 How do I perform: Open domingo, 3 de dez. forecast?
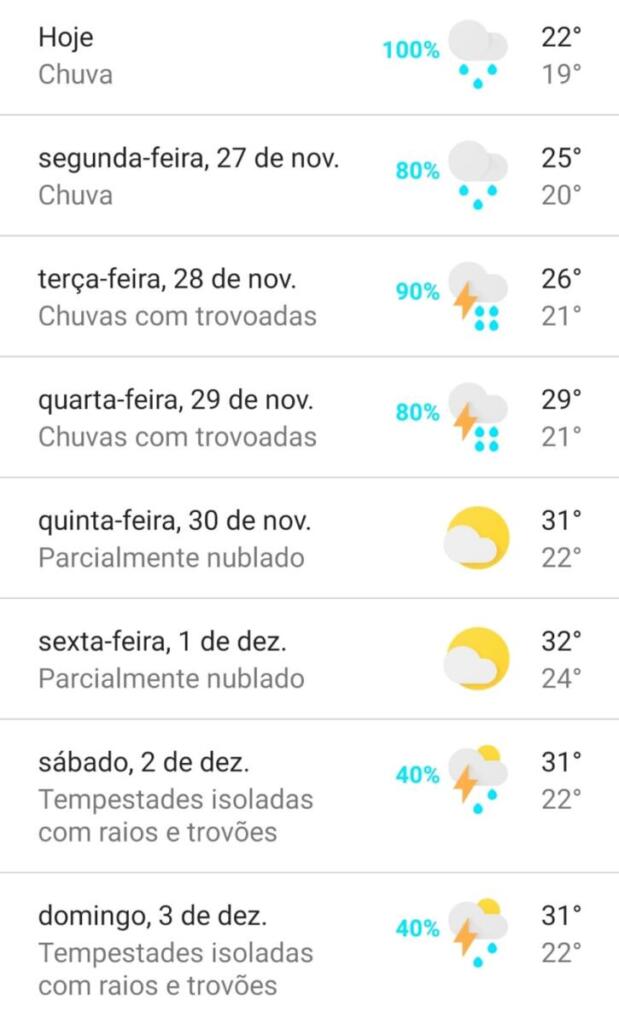152,915
